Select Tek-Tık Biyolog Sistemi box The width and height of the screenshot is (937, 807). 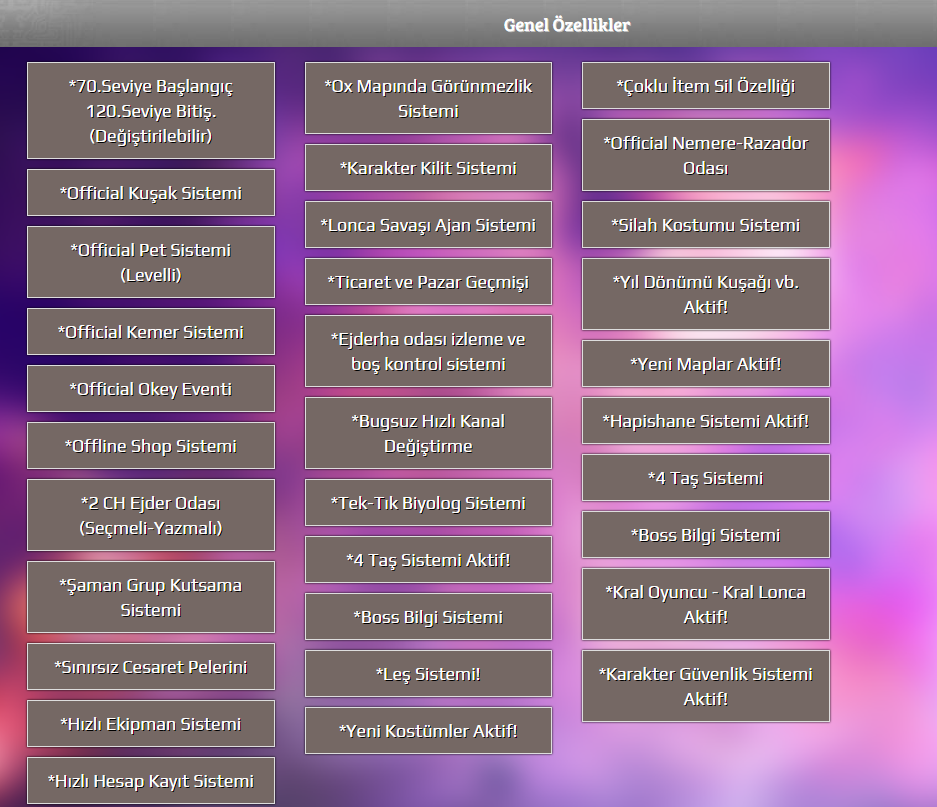point(428,502)
